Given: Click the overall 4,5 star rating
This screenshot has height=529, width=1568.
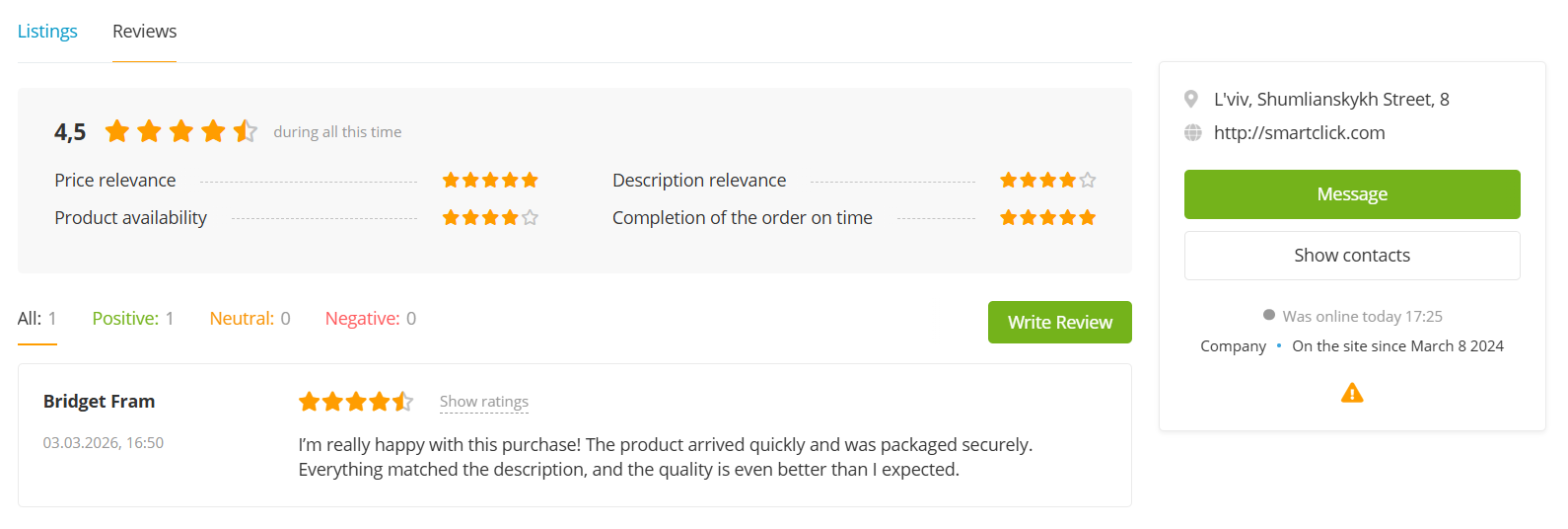Looking at the screenshot, I should click(x=180, y=131).
